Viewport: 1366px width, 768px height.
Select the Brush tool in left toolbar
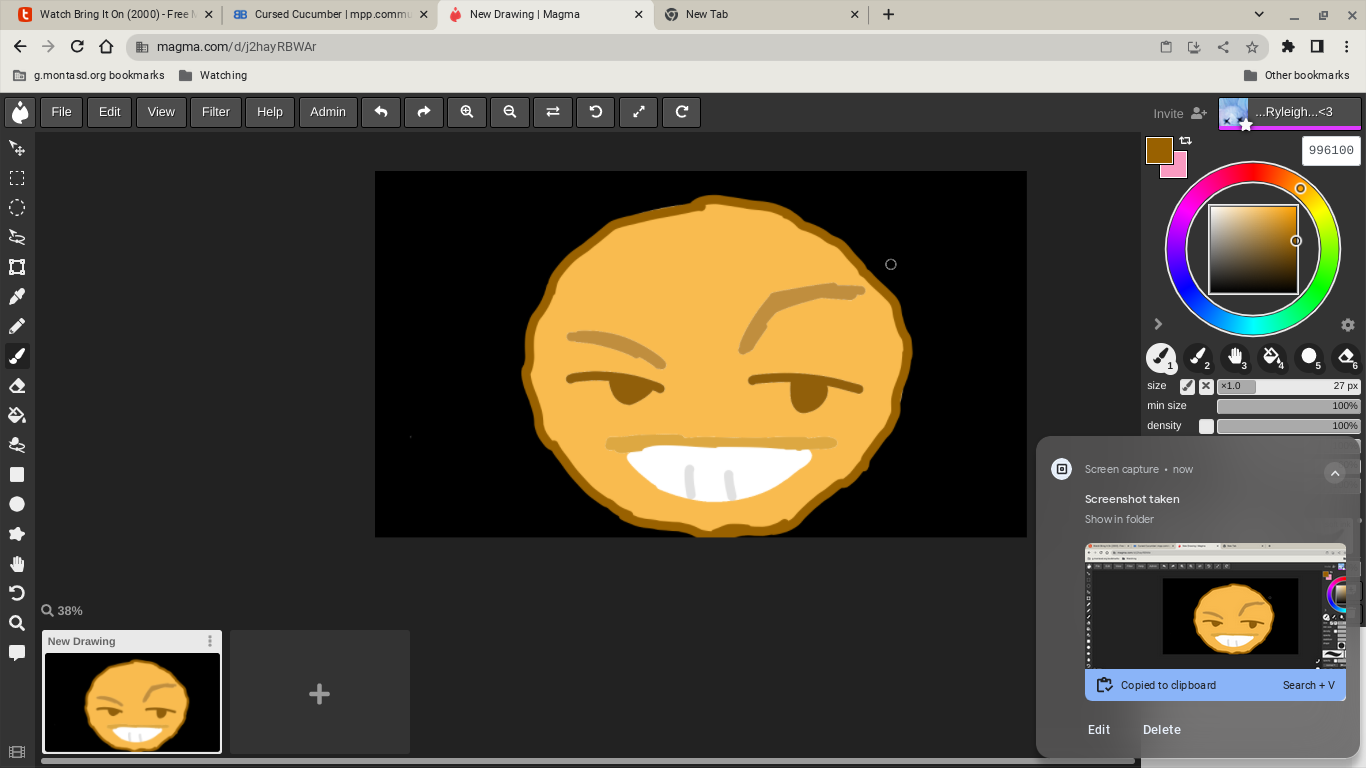(x=17, y=356)
